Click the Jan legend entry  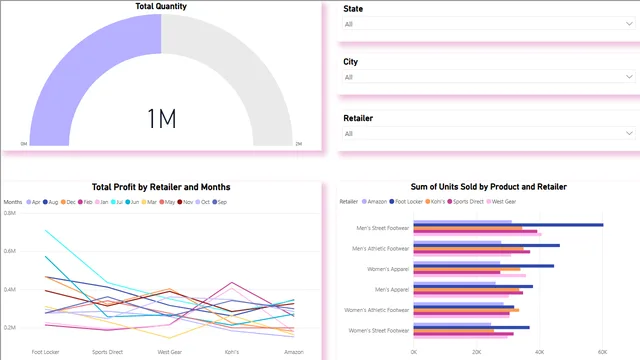[102, 202]
